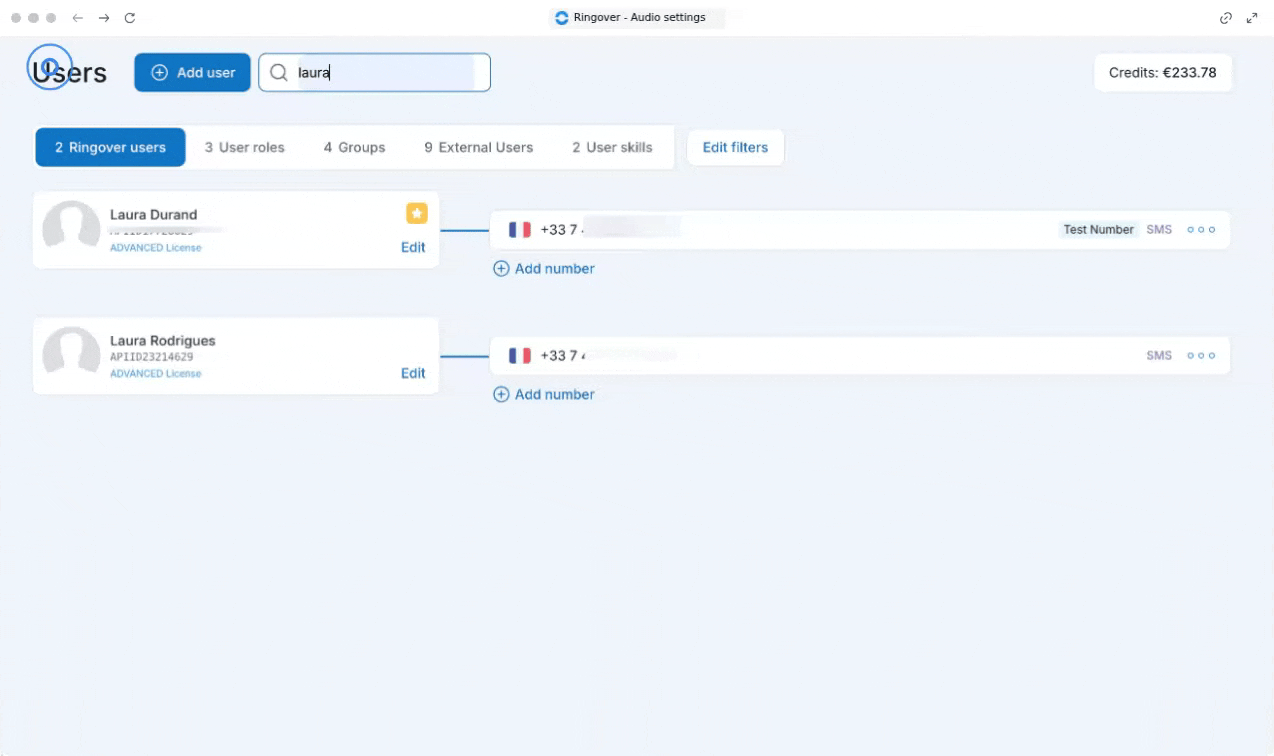Screen dimensions: 1274x756
Task: Click the link icon in title bar
Action: point(1226,18)
